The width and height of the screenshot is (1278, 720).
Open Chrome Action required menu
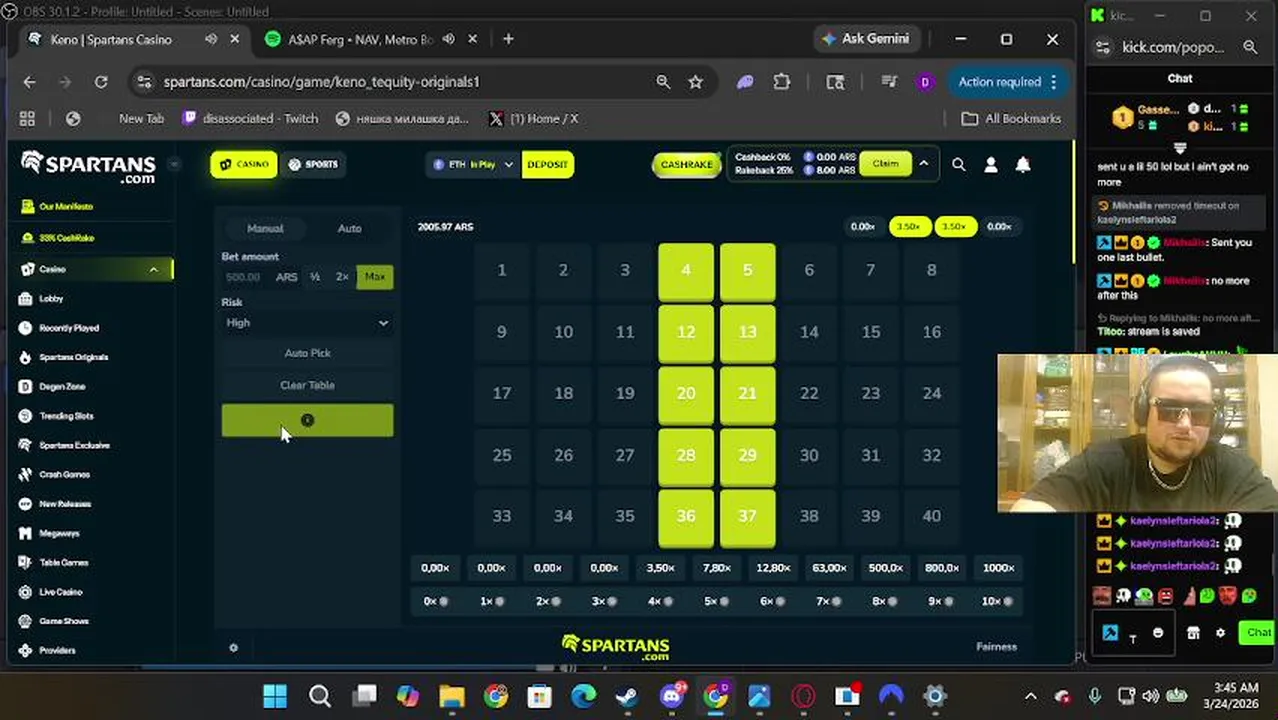[x=1007, y=82]
